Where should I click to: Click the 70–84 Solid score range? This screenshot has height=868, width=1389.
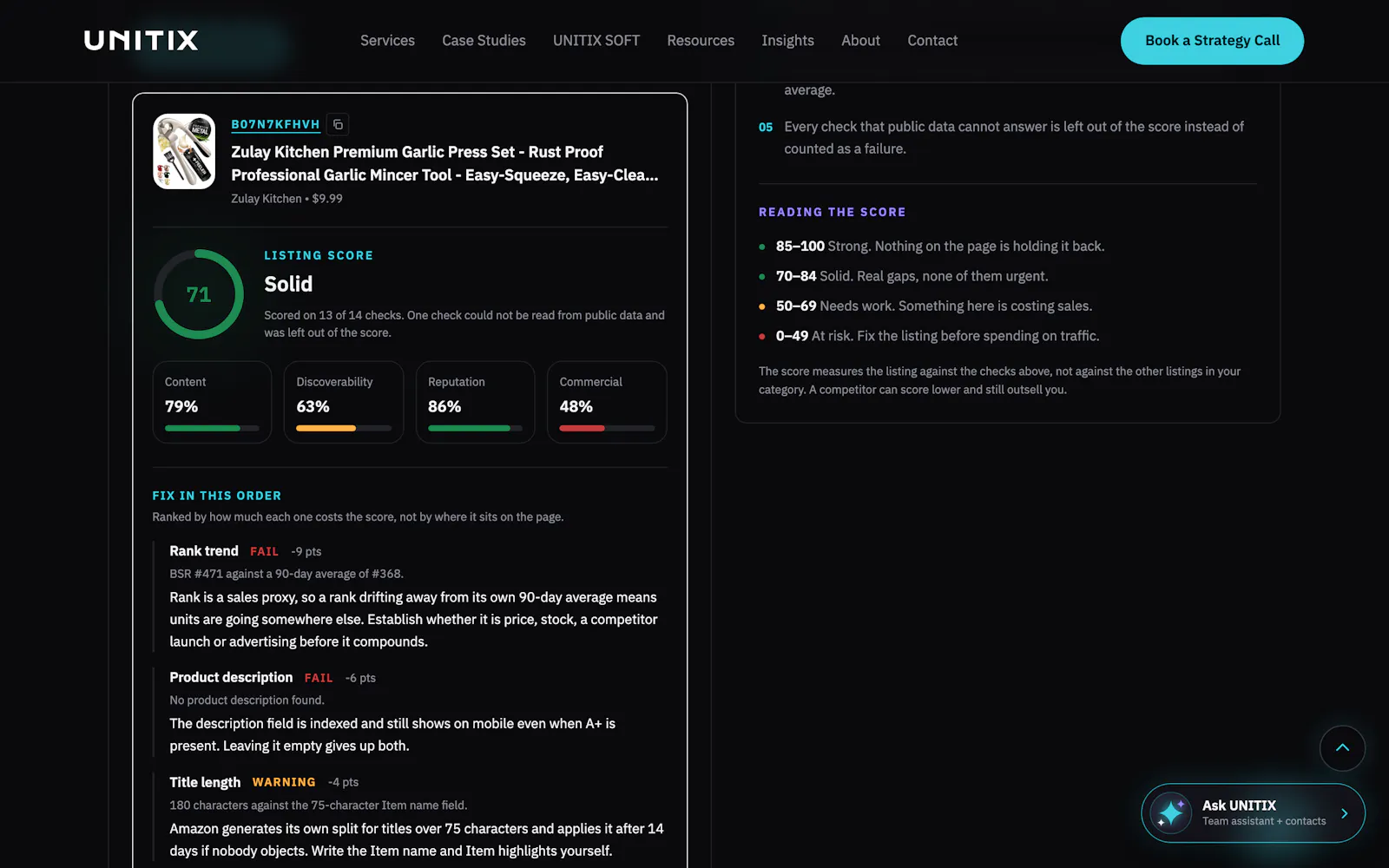[x=912, y=276]
